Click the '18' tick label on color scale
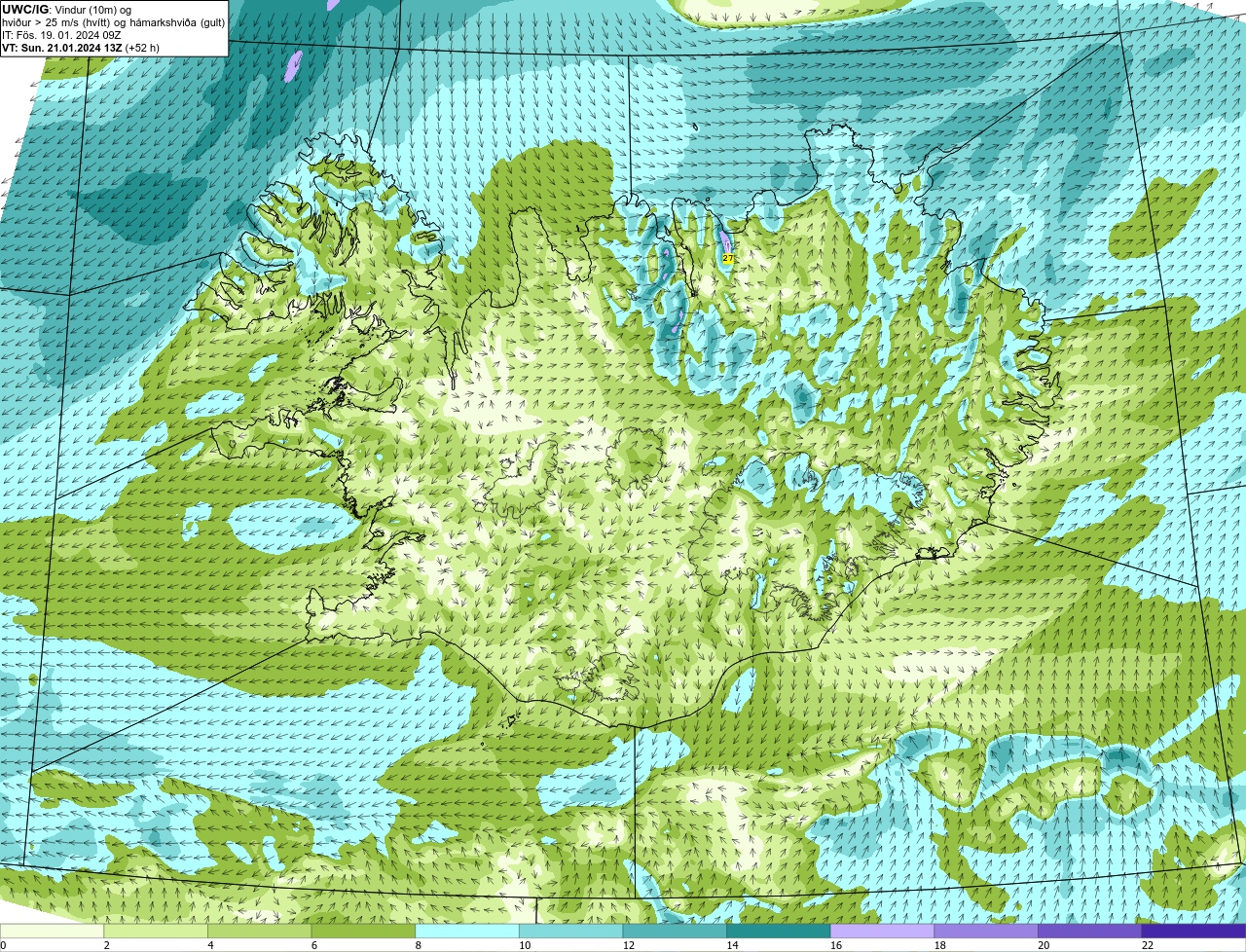Screen dimensions: 1246x952 [940, 945]
